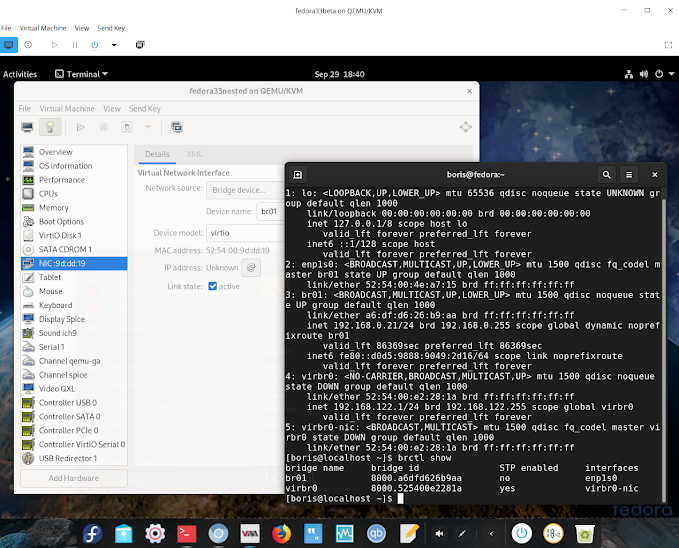
Task: Run the outer virtual machine play button
Action: click(54, 45)
